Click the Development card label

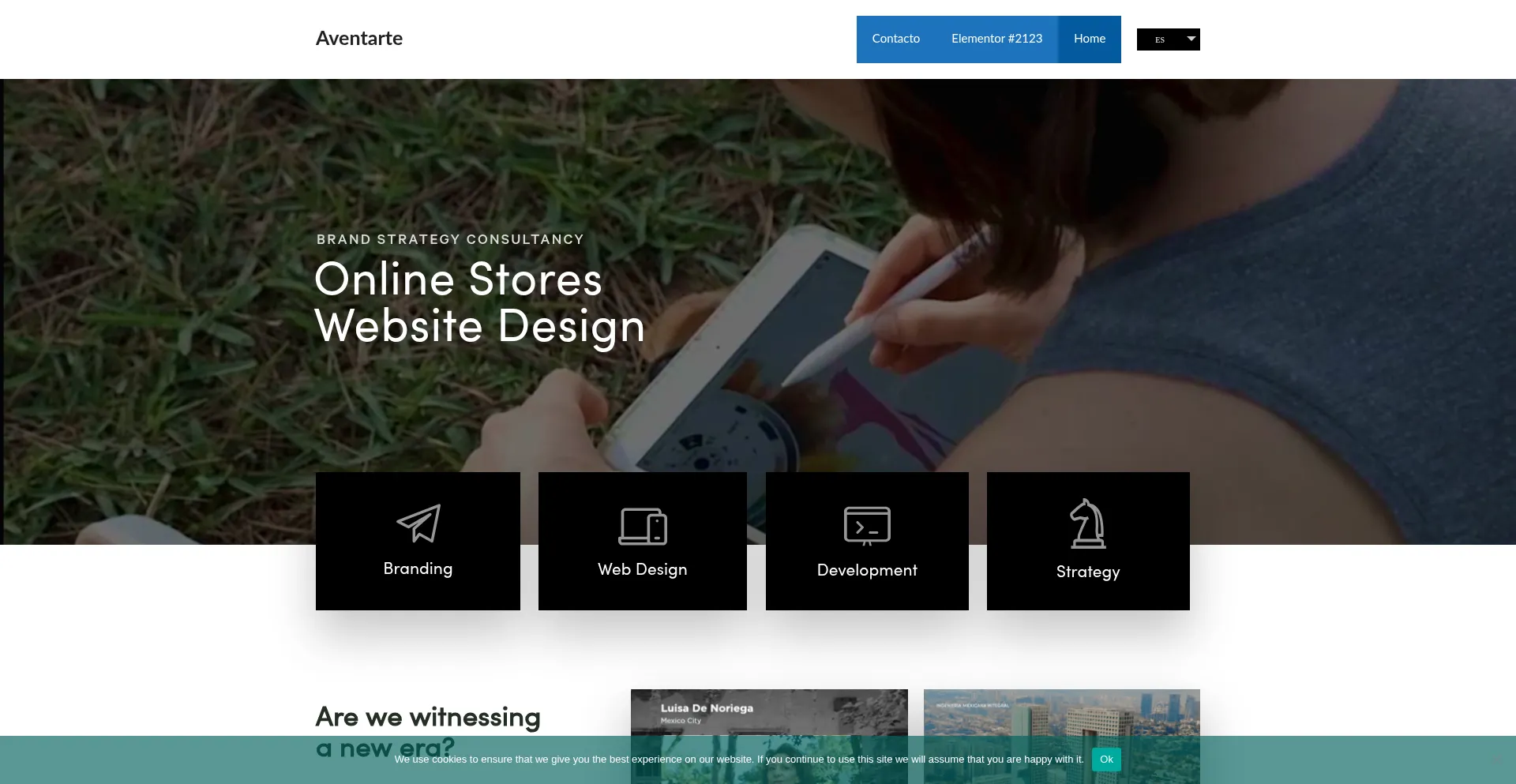pyautogui.click(x=867, y=571)
